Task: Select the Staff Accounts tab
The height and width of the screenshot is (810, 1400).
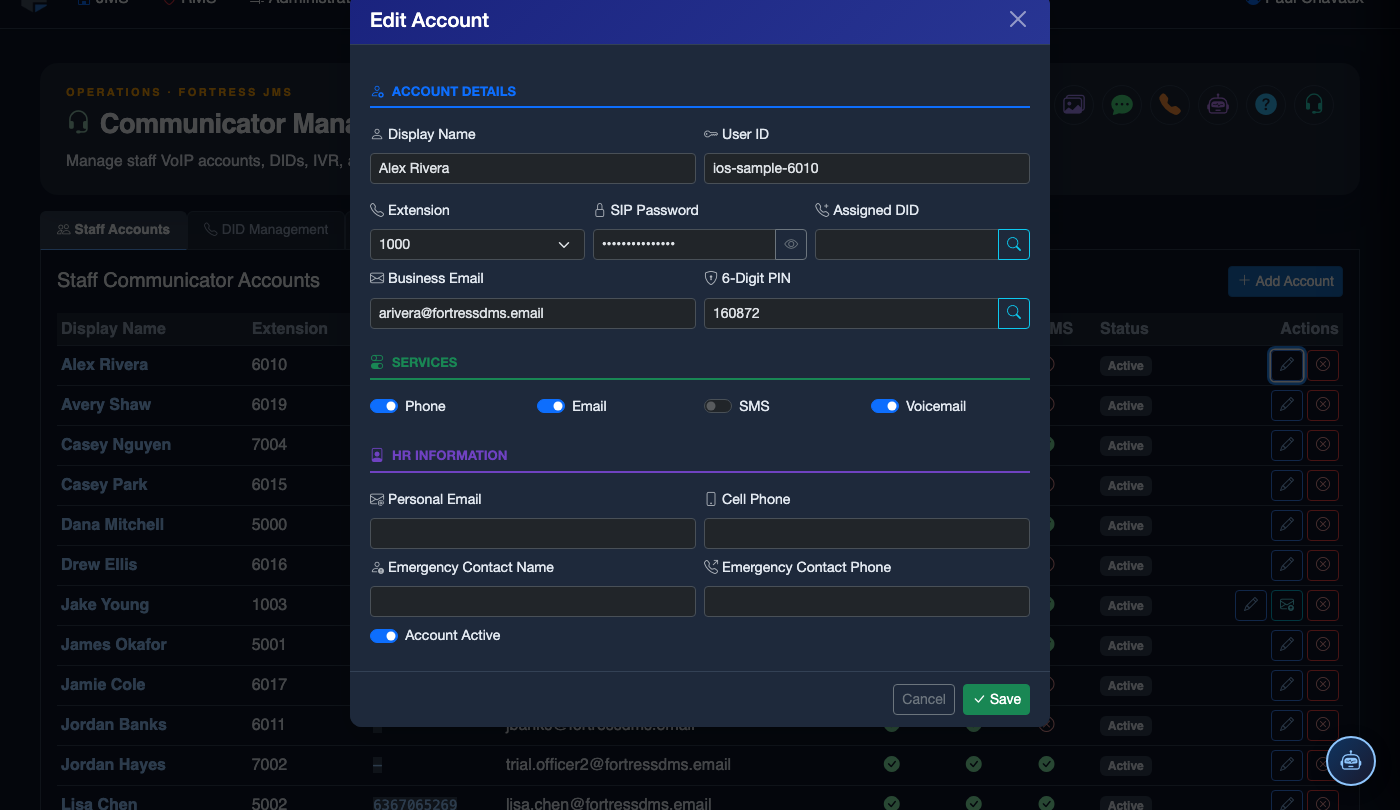Action: 114,230
